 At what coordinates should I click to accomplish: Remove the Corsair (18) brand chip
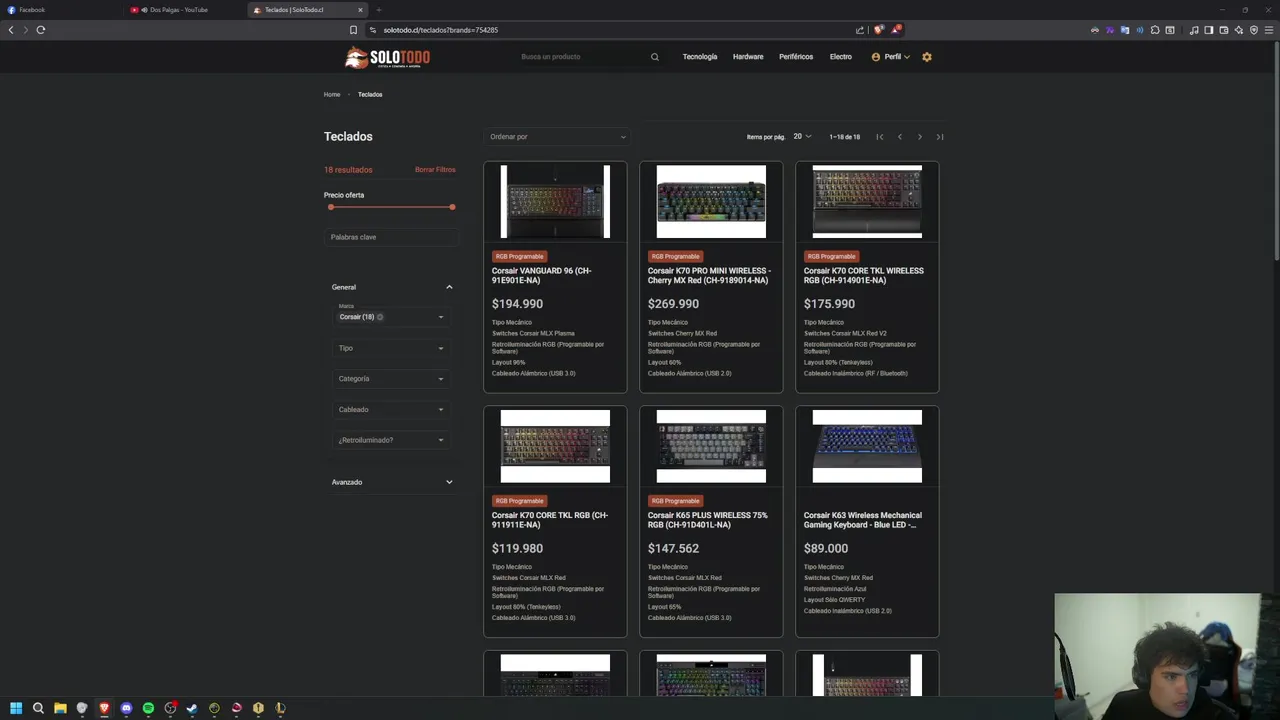click(380, 317)
